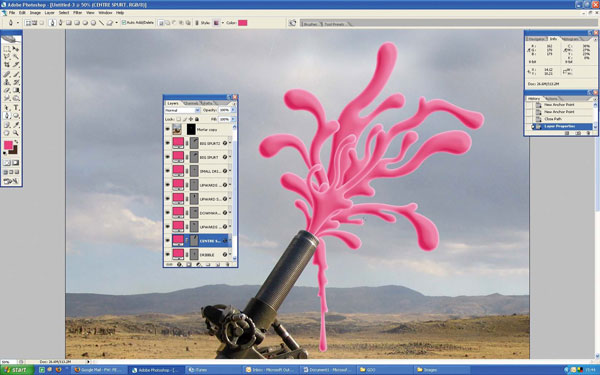This screenshot has height=375, width=600.
Task: Expand DRIBBLE layer effects arrow
Action: (x=230, y=254)
